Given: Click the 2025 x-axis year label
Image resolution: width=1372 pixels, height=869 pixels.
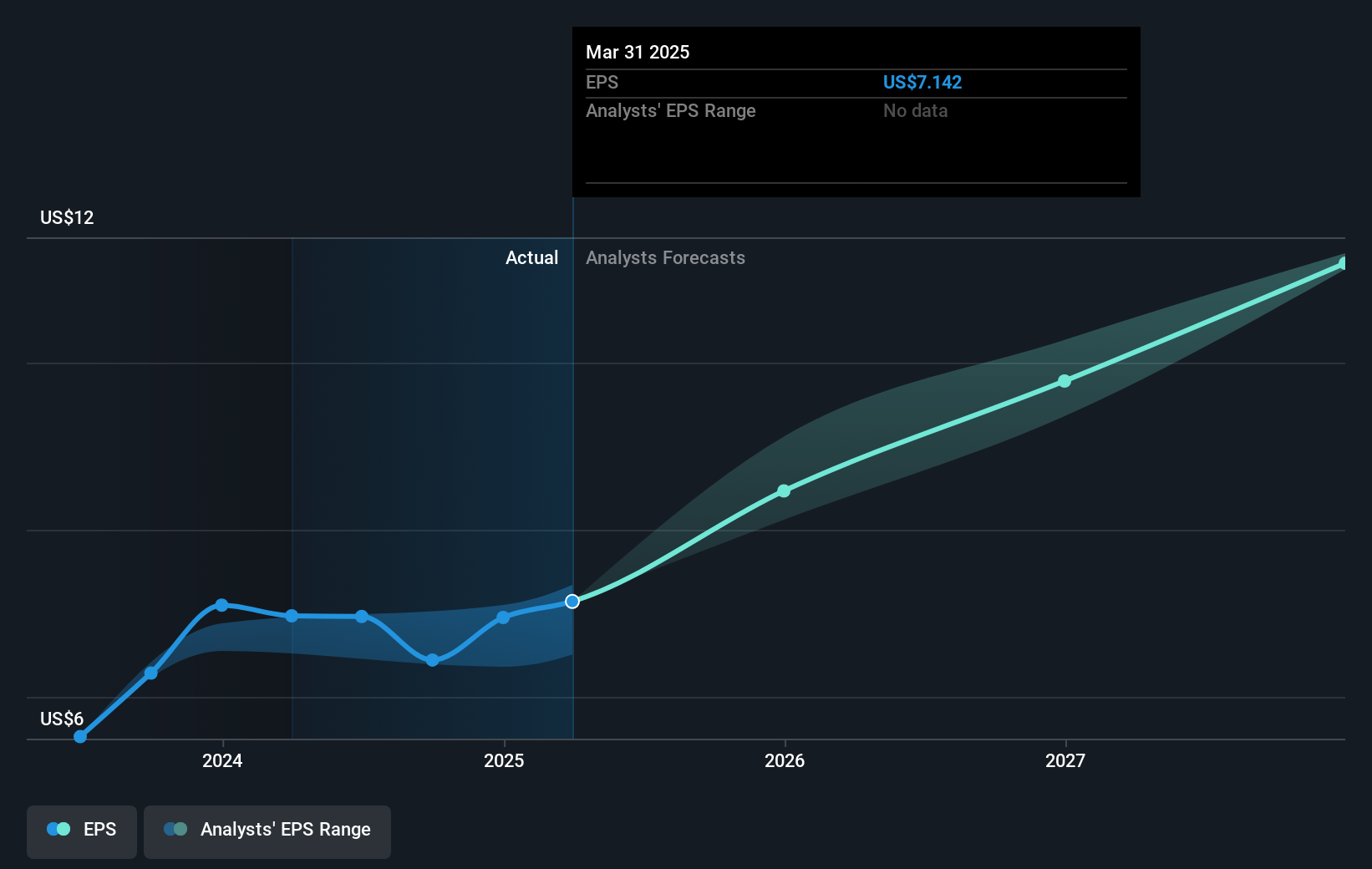Looking at the screenshot, I should coord(504,760).
